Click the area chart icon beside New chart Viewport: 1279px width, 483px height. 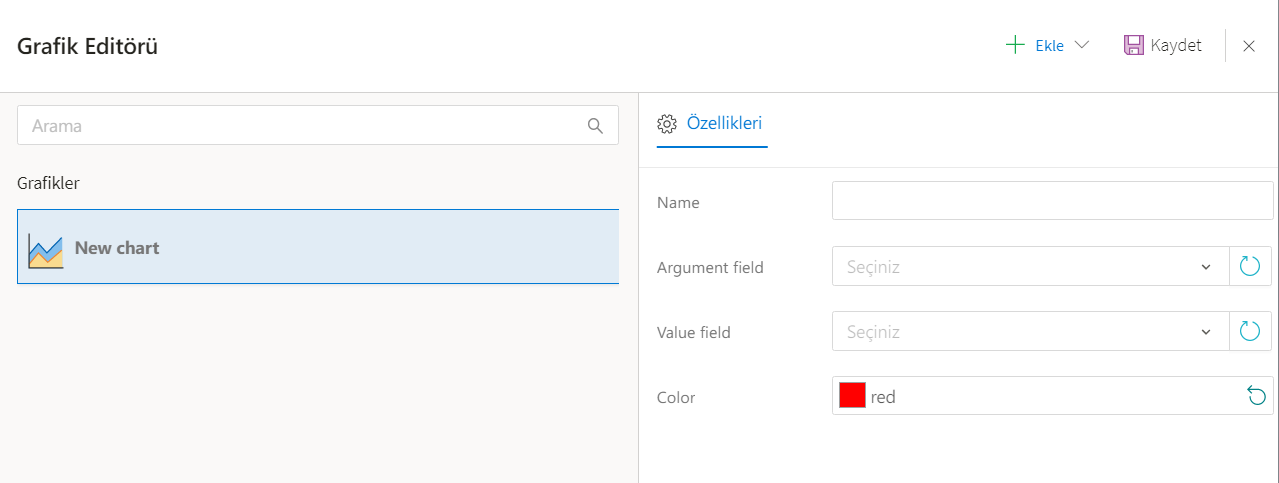click(x=46, y=249)
